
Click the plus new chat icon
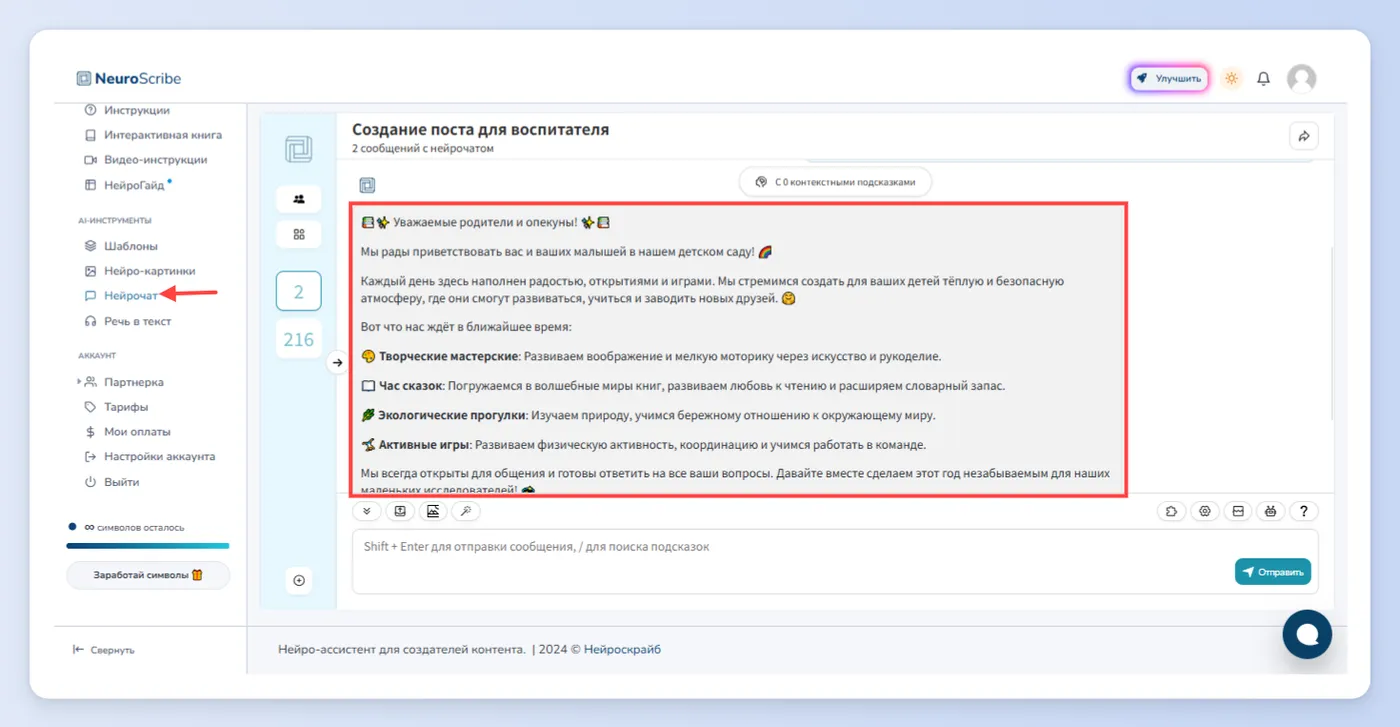[299, 580]
